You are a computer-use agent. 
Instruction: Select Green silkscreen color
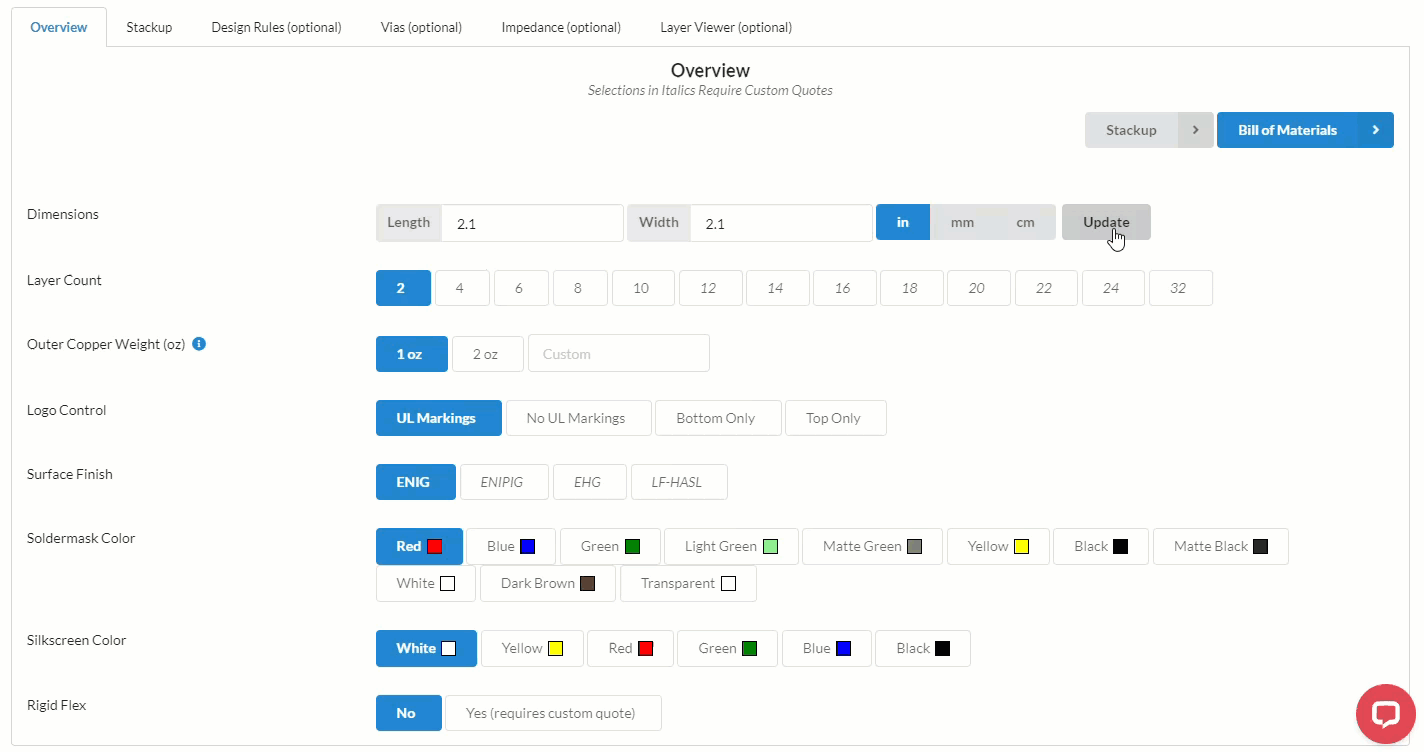click(727, 648)
